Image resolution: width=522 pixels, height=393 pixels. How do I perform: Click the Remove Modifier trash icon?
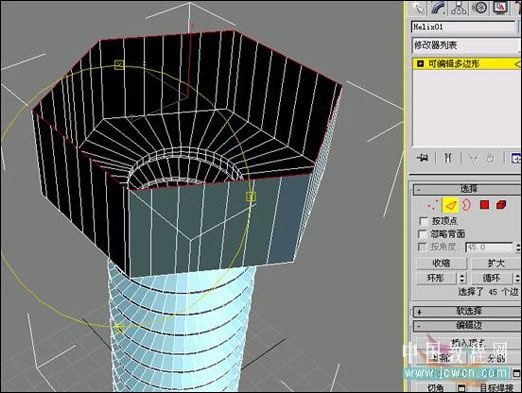(490, 158)
